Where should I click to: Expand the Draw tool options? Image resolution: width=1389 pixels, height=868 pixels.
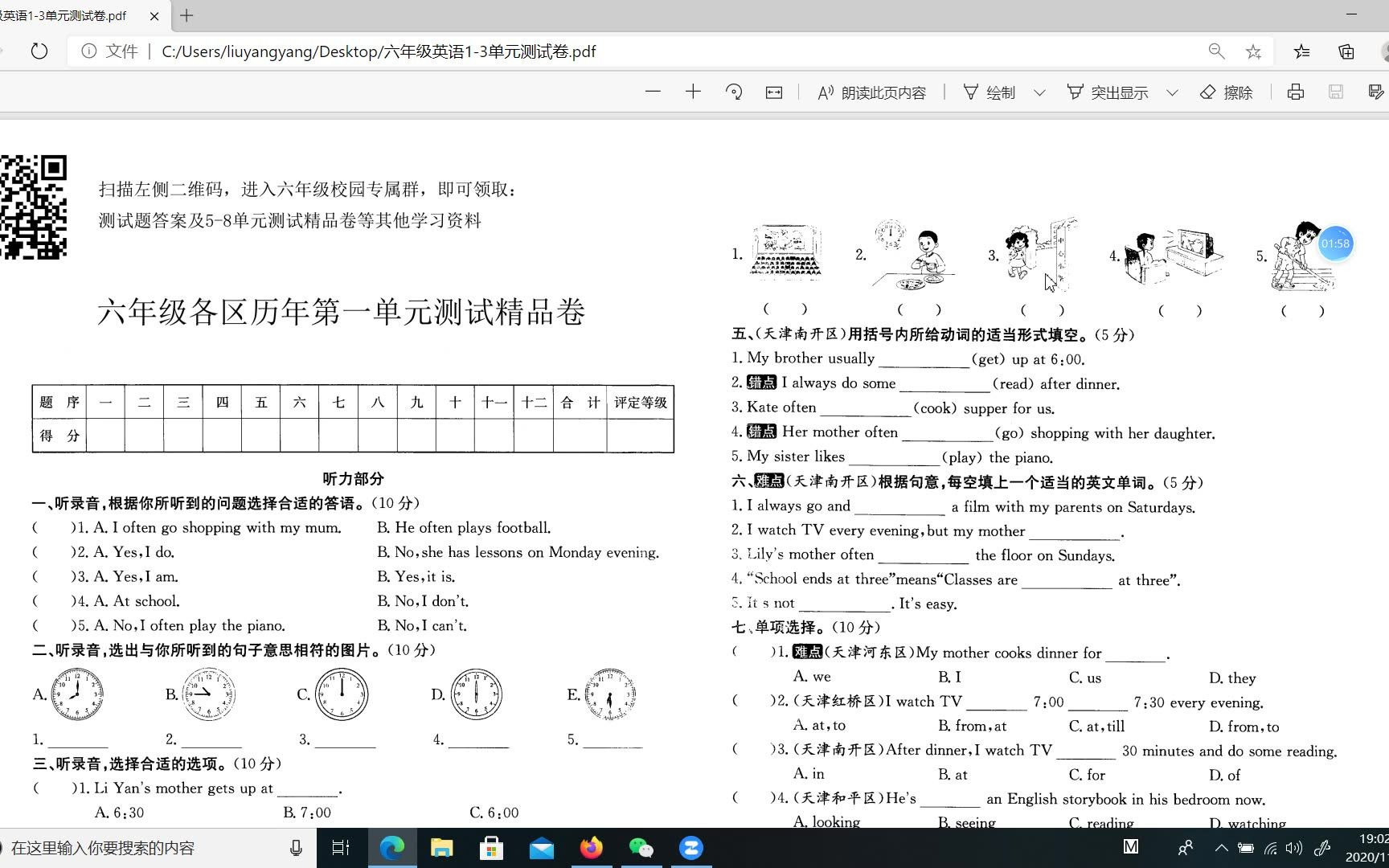pyautogui.click(x=1039, y=92)
